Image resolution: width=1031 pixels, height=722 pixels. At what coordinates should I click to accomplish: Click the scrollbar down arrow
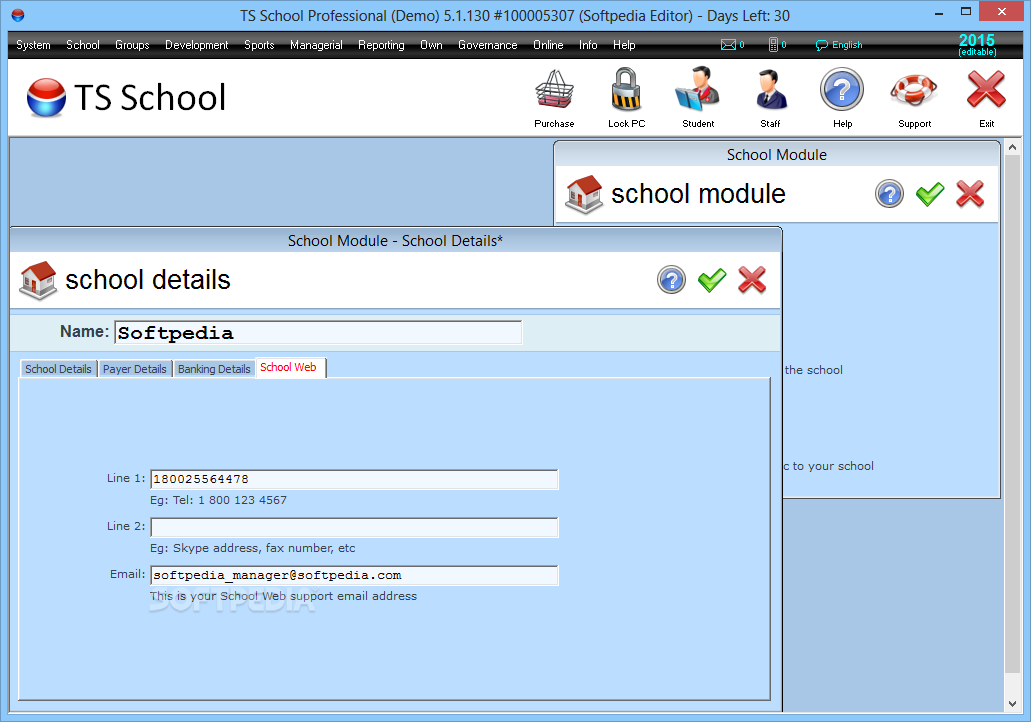click(1013, 704)
